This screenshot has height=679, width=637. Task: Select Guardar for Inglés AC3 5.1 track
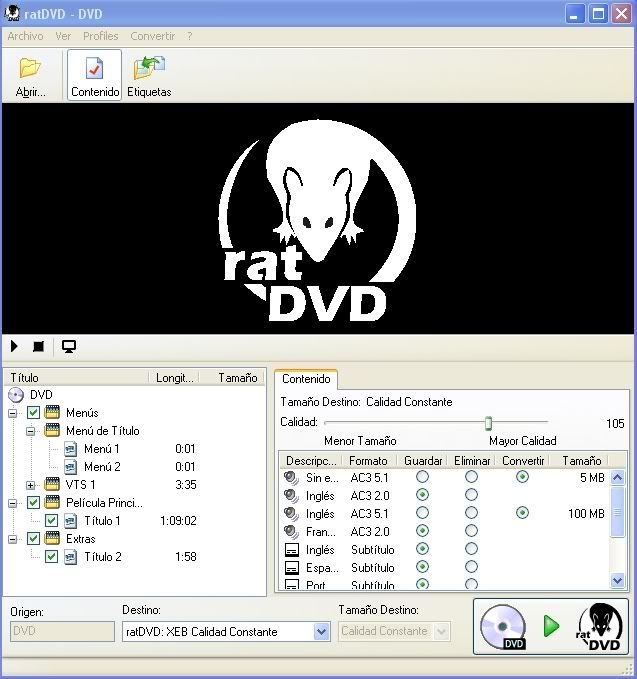[x=422, y=513]
